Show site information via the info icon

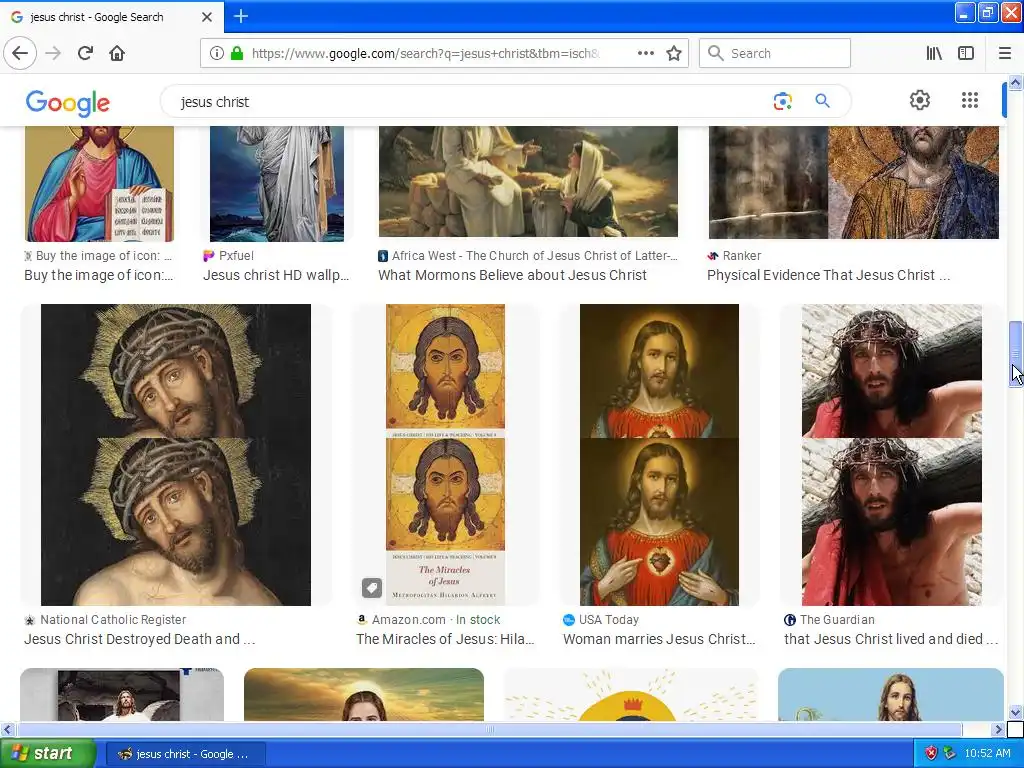216,54
